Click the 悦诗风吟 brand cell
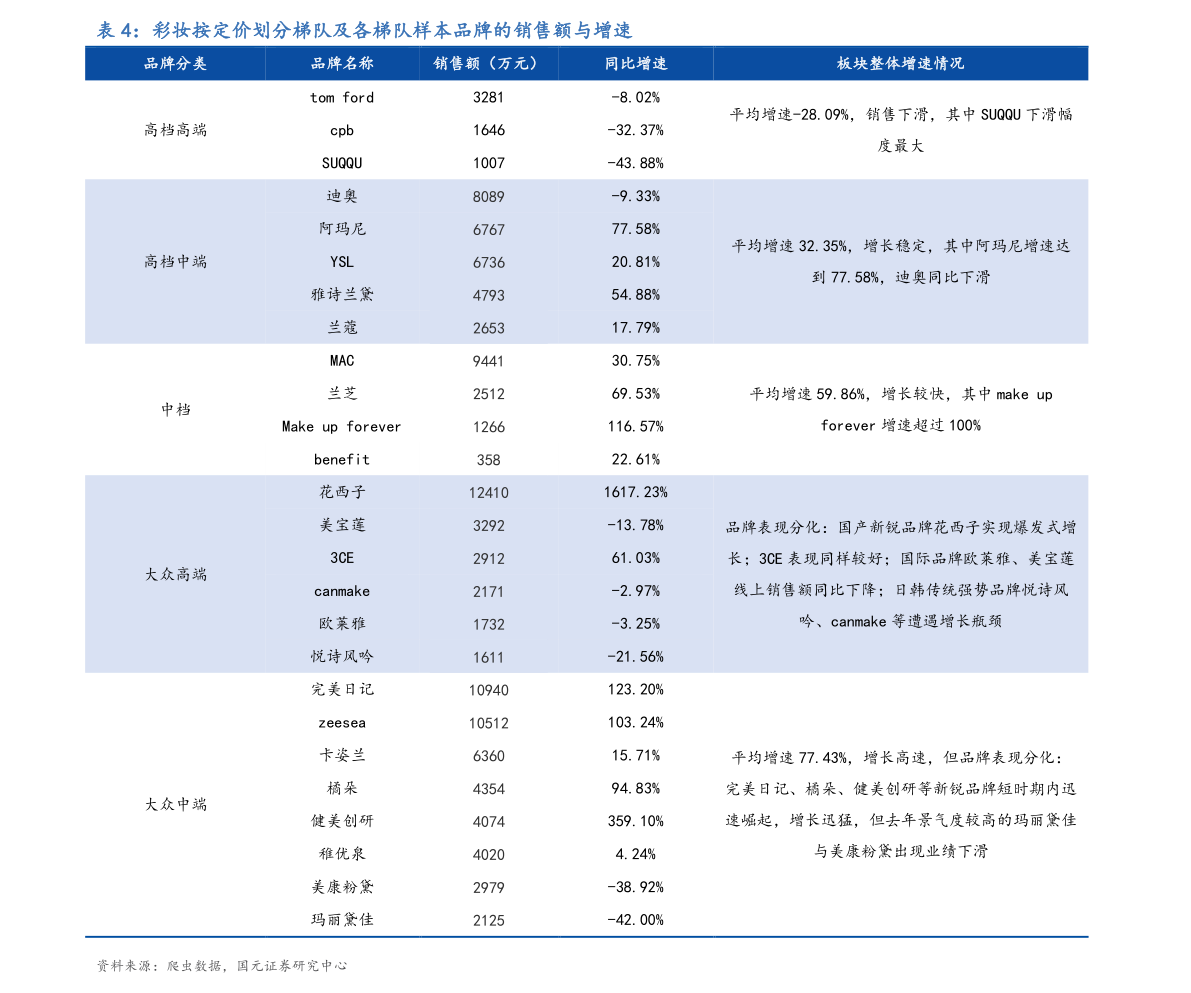The image size is (1191, 993). [342, 656]
